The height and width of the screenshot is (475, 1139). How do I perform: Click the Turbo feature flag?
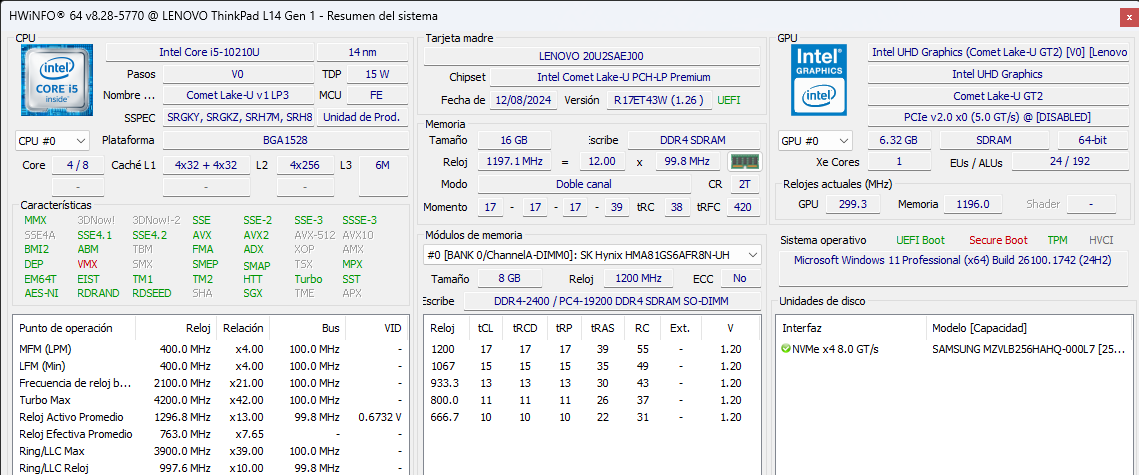[308, 279]
